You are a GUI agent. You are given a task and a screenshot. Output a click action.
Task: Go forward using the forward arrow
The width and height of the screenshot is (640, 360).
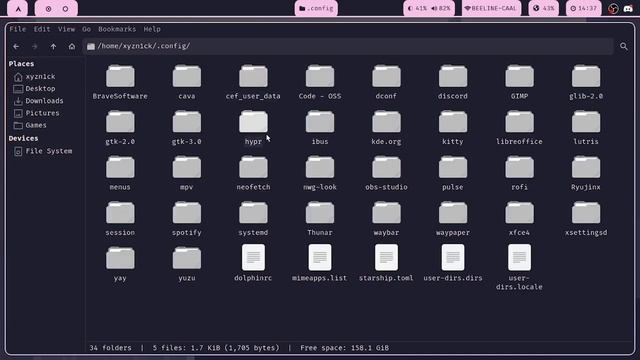click(35, 47)
